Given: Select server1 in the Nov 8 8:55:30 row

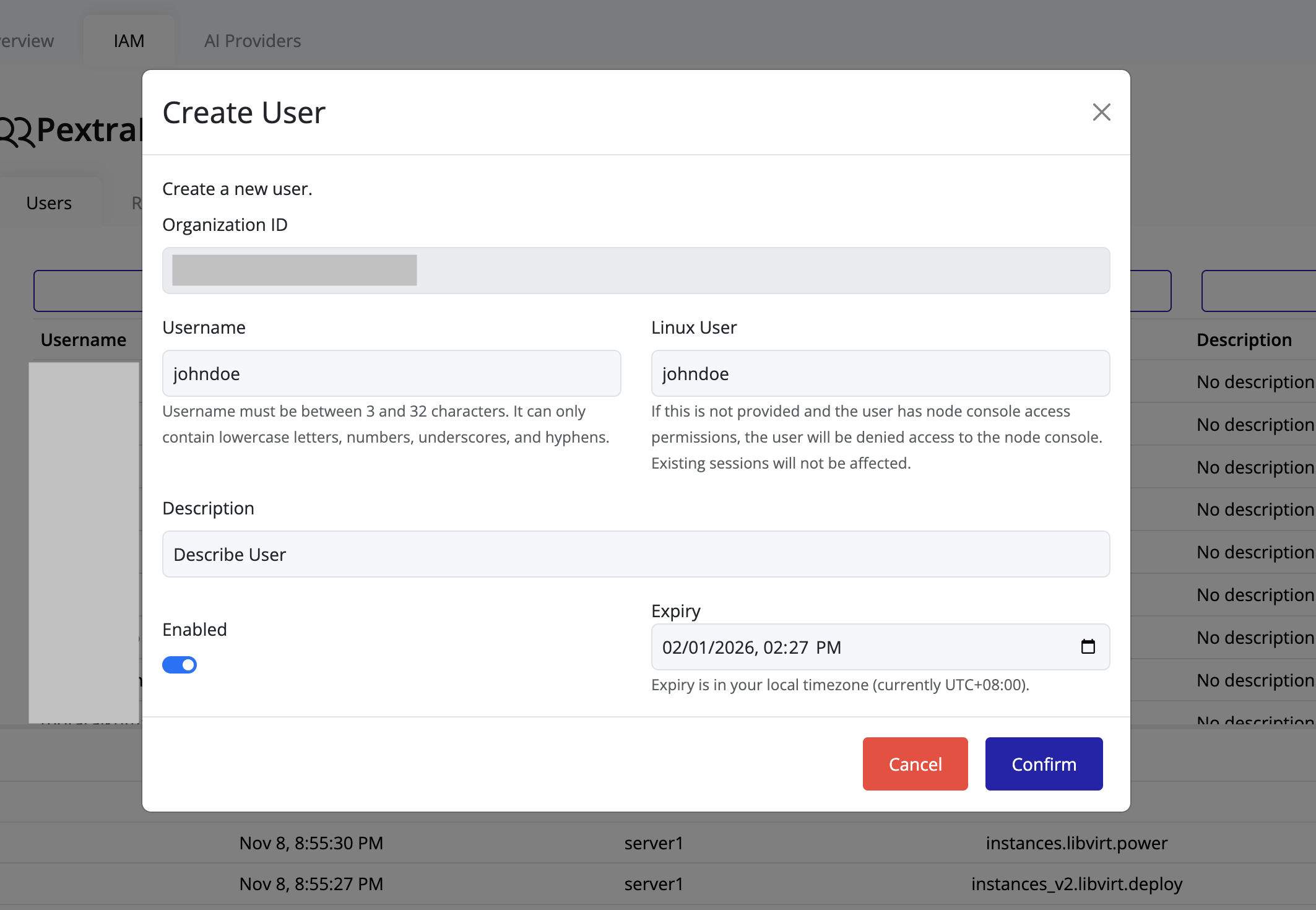Looking at the screenshot, I should point(653,843).
